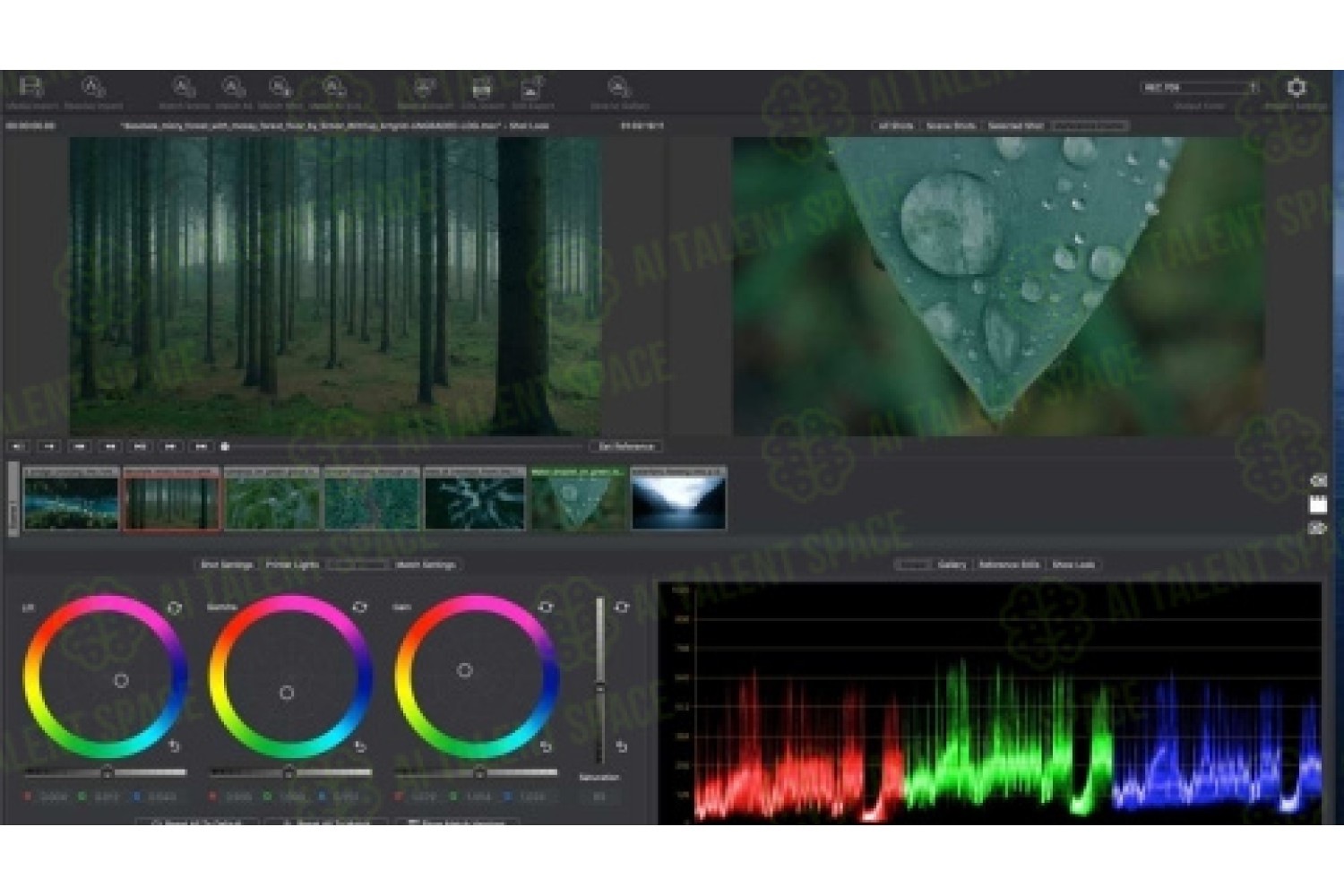
Task: Click the Lift red value field
Action: coord(53,796)
